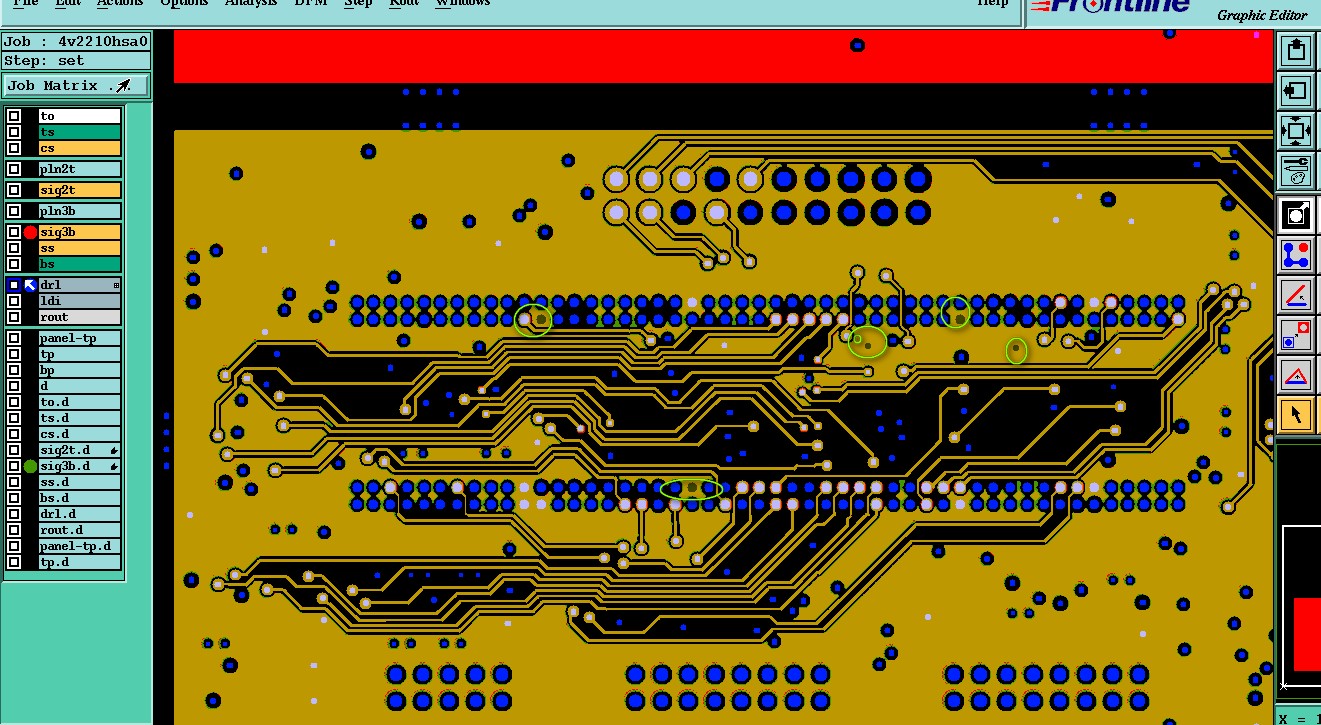Viewport: 1321px width, 725px height.
Task: Click the red color dot on sig3b
Action: click(30, 232)
